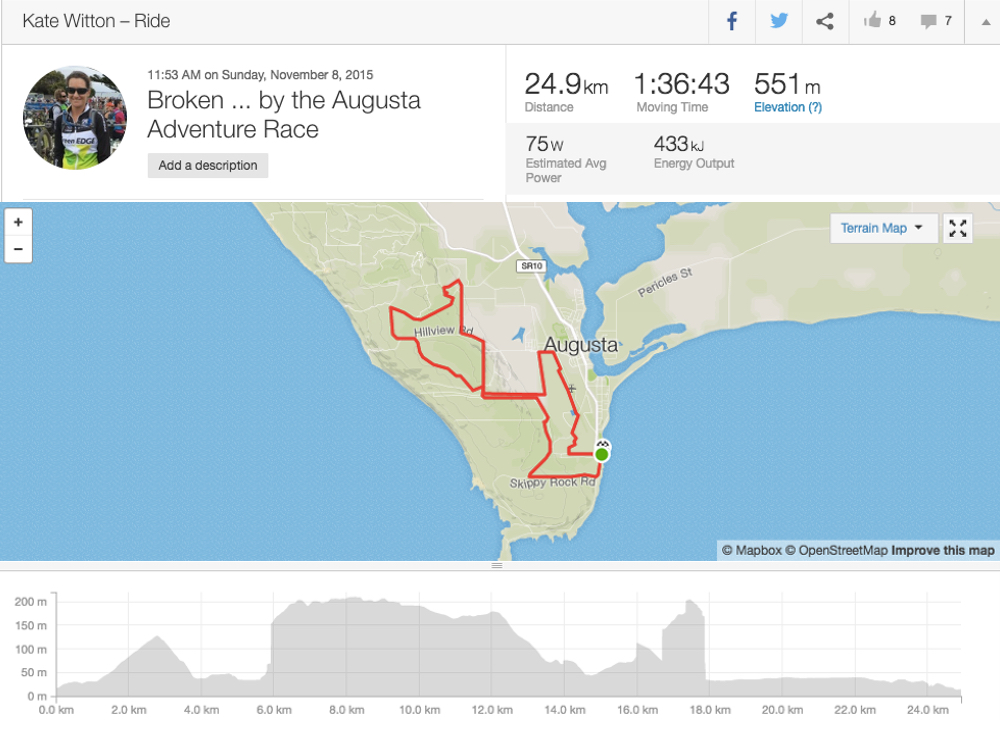Zoom in on map with plus

(18, 222)
